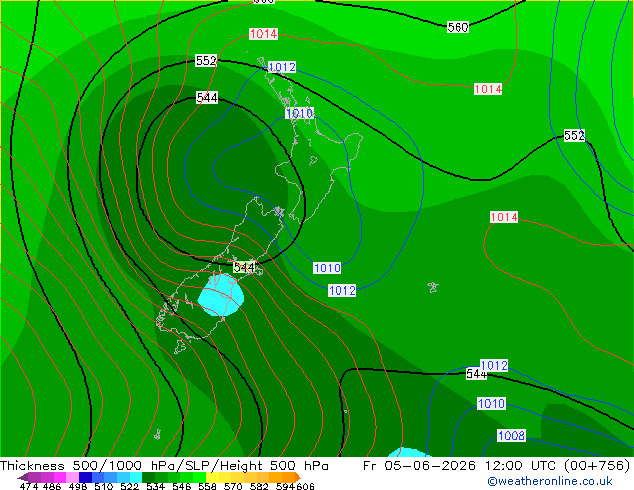The height and width of the screenshot is (490, 634).
Task: Click the darkest green legend swatch above 534
Action: click(148, 477)
